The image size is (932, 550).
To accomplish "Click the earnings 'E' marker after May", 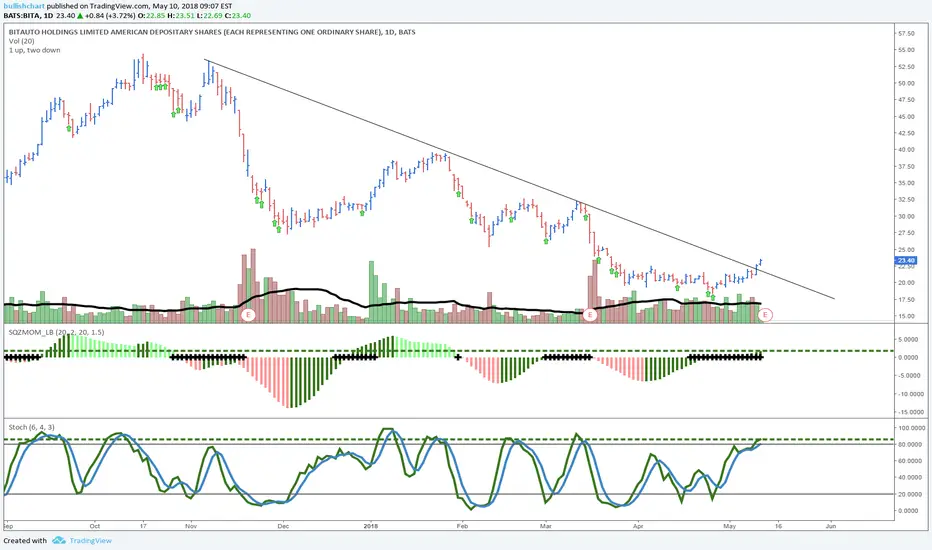I will tap(766, 315).
